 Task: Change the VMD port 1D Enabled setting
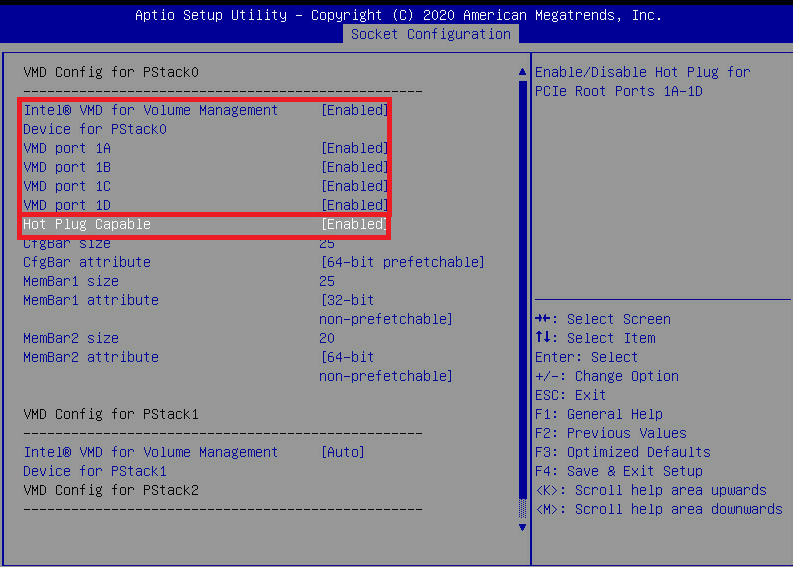pyautogui.click(x=355, y=205)
